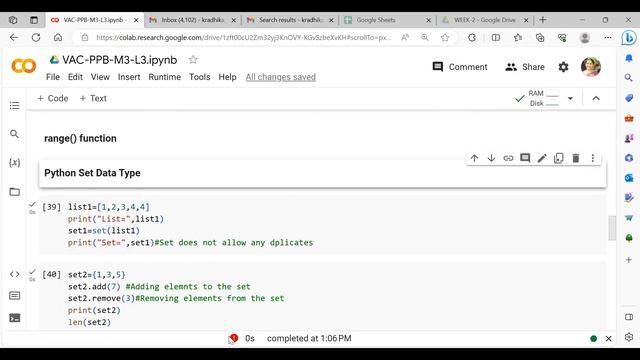The height and width of the screenshot is (360, 640).
Task: Mirror cell in tab icon
Action: (x=559, y=158)
